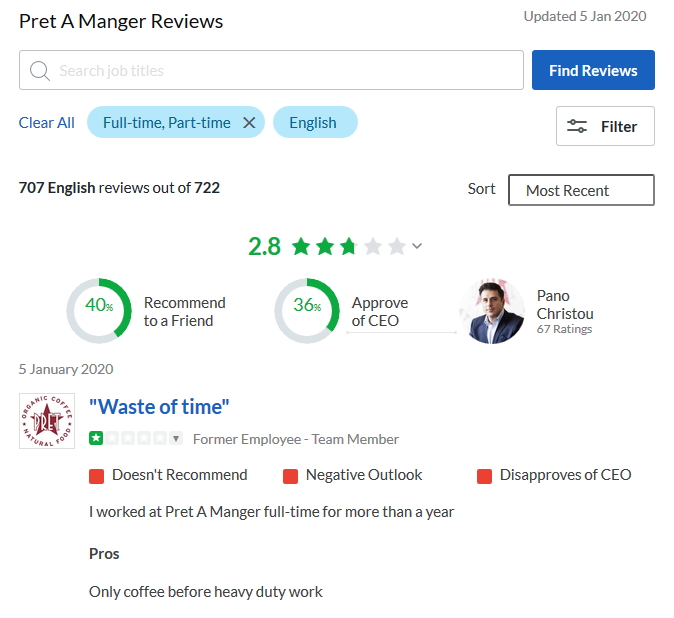Click the Pret A Manger company logo

[47, 421]
